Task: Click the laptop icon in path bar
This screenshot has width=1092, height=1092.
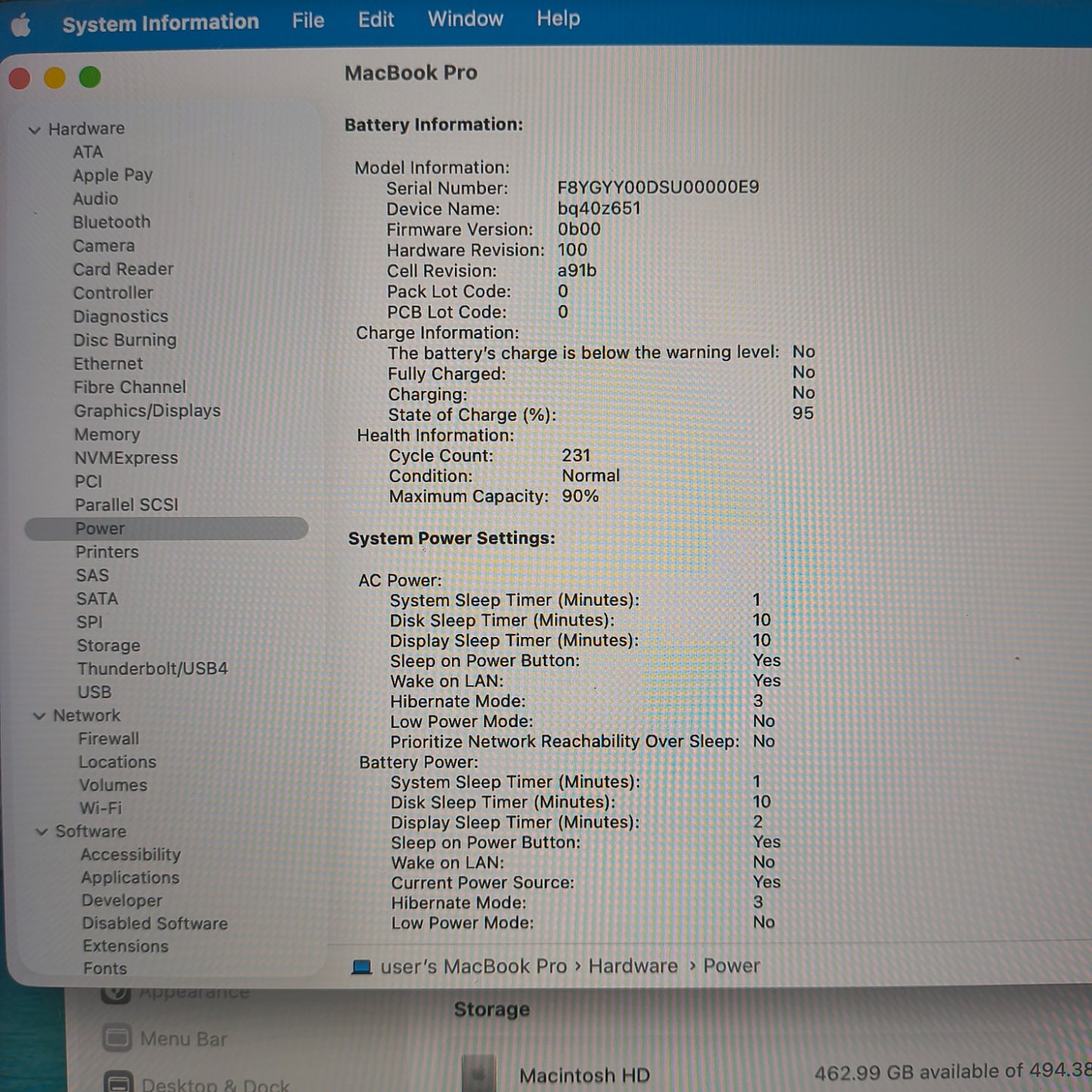Action: pos(361,967)
